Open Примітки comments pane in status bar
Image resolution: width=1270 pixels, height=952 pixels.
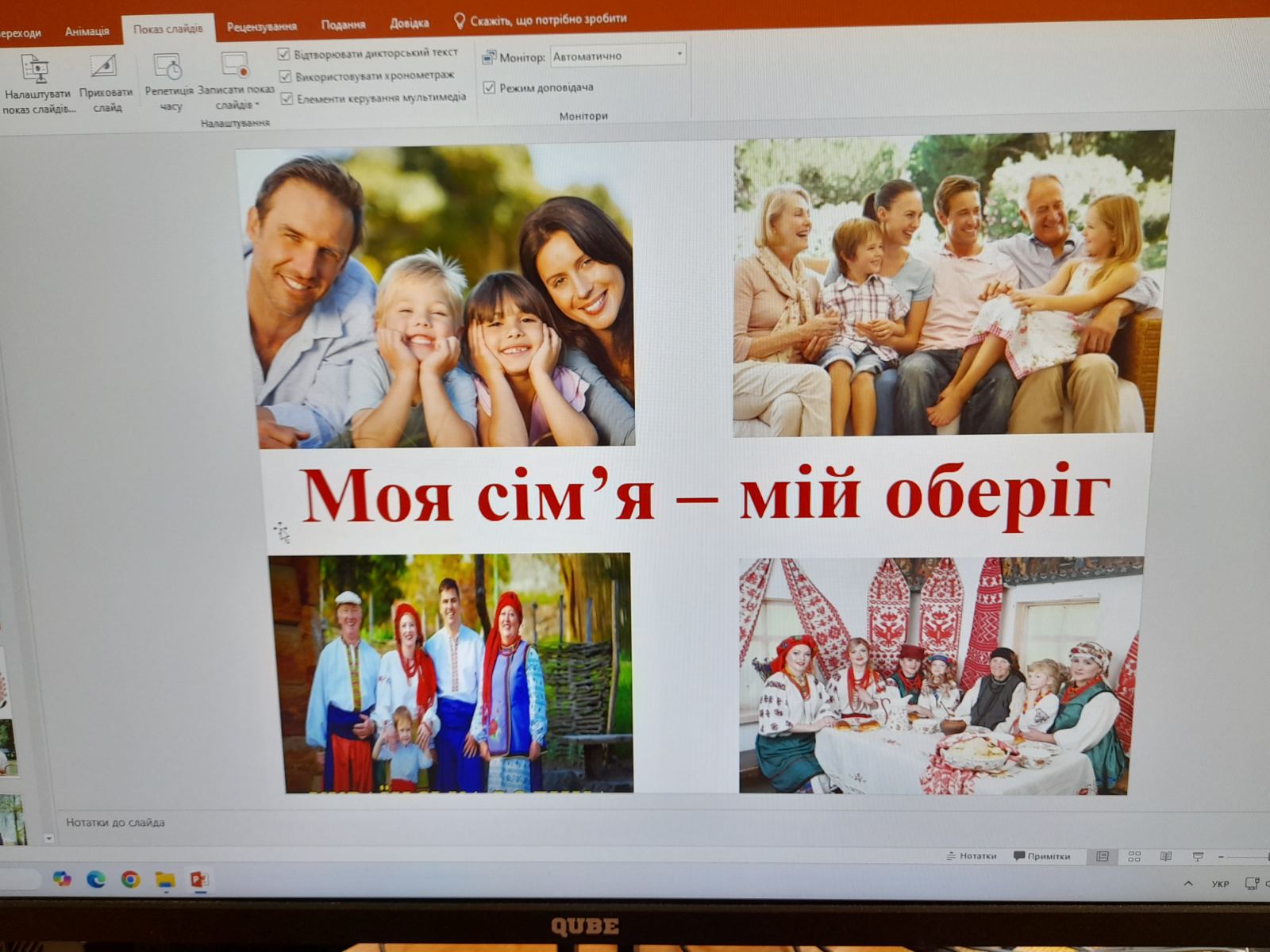[1042, 856]
